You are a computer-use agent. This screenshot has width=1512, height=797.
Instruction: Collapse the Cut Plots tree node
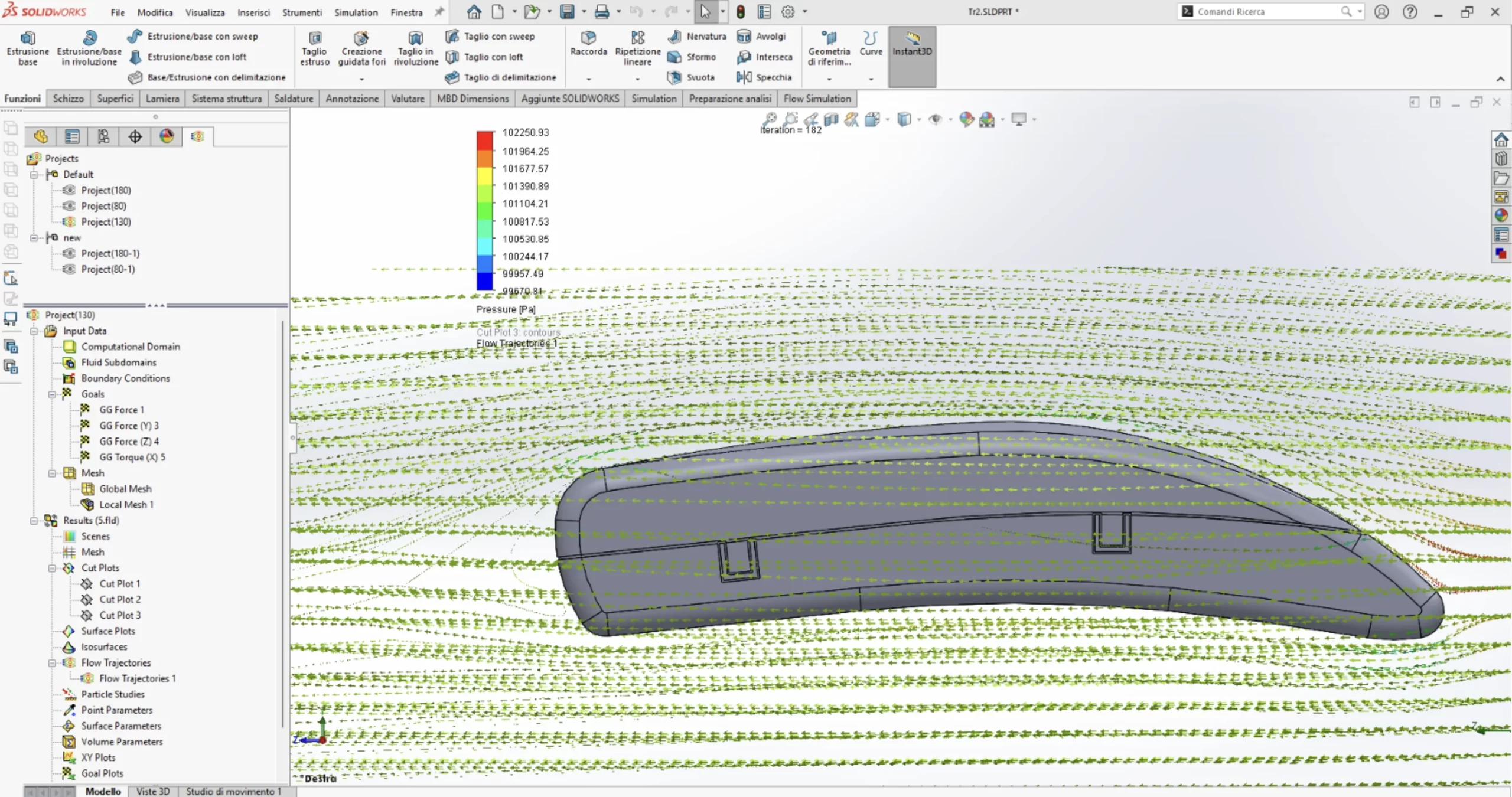coord(52,568)
